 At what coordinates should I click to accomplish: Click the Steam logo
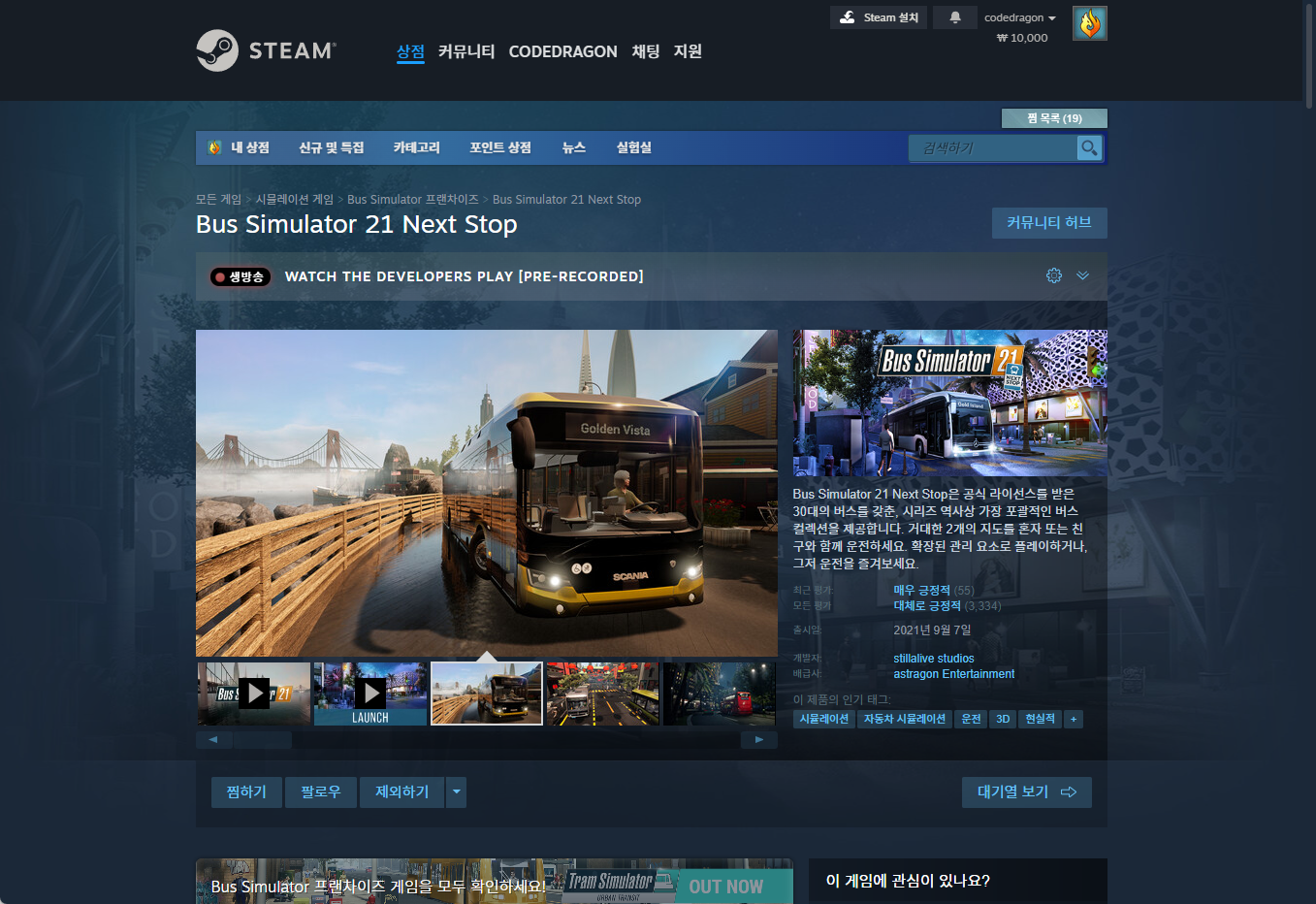click(x=267, y=50)
